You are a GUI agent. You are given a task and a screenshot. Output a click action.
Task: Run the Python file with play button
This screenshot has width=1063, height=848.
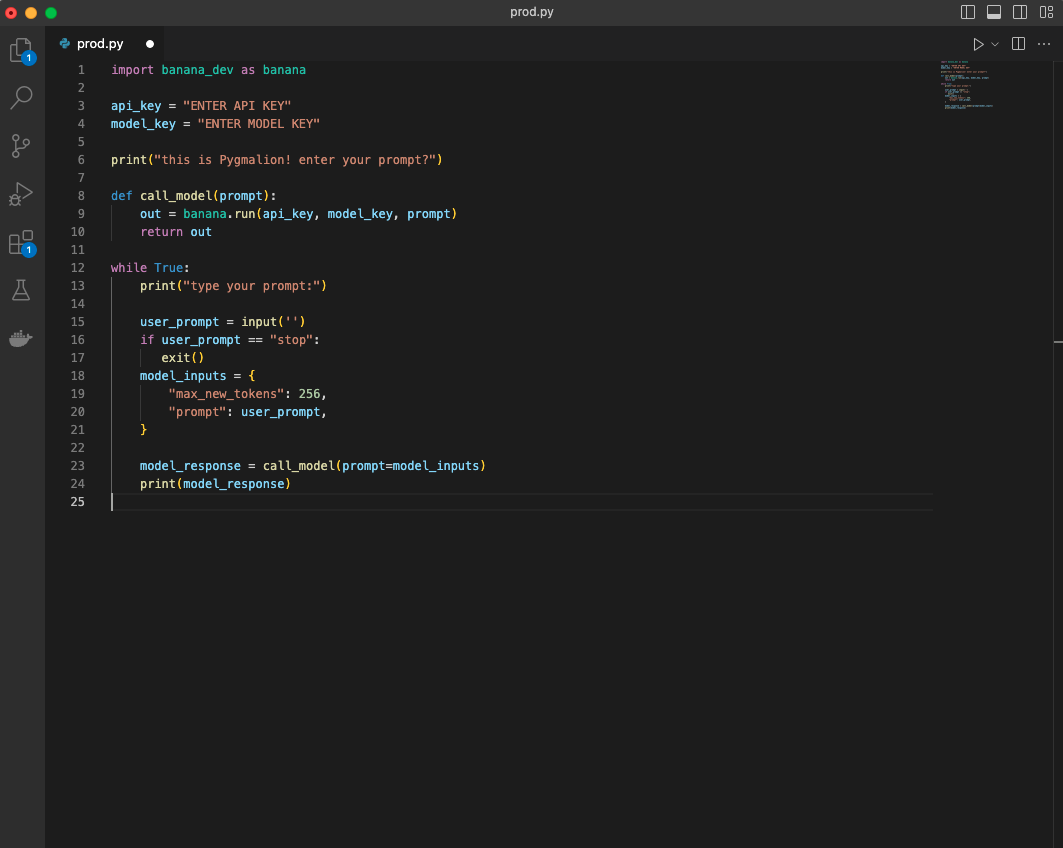pos(978,44)
